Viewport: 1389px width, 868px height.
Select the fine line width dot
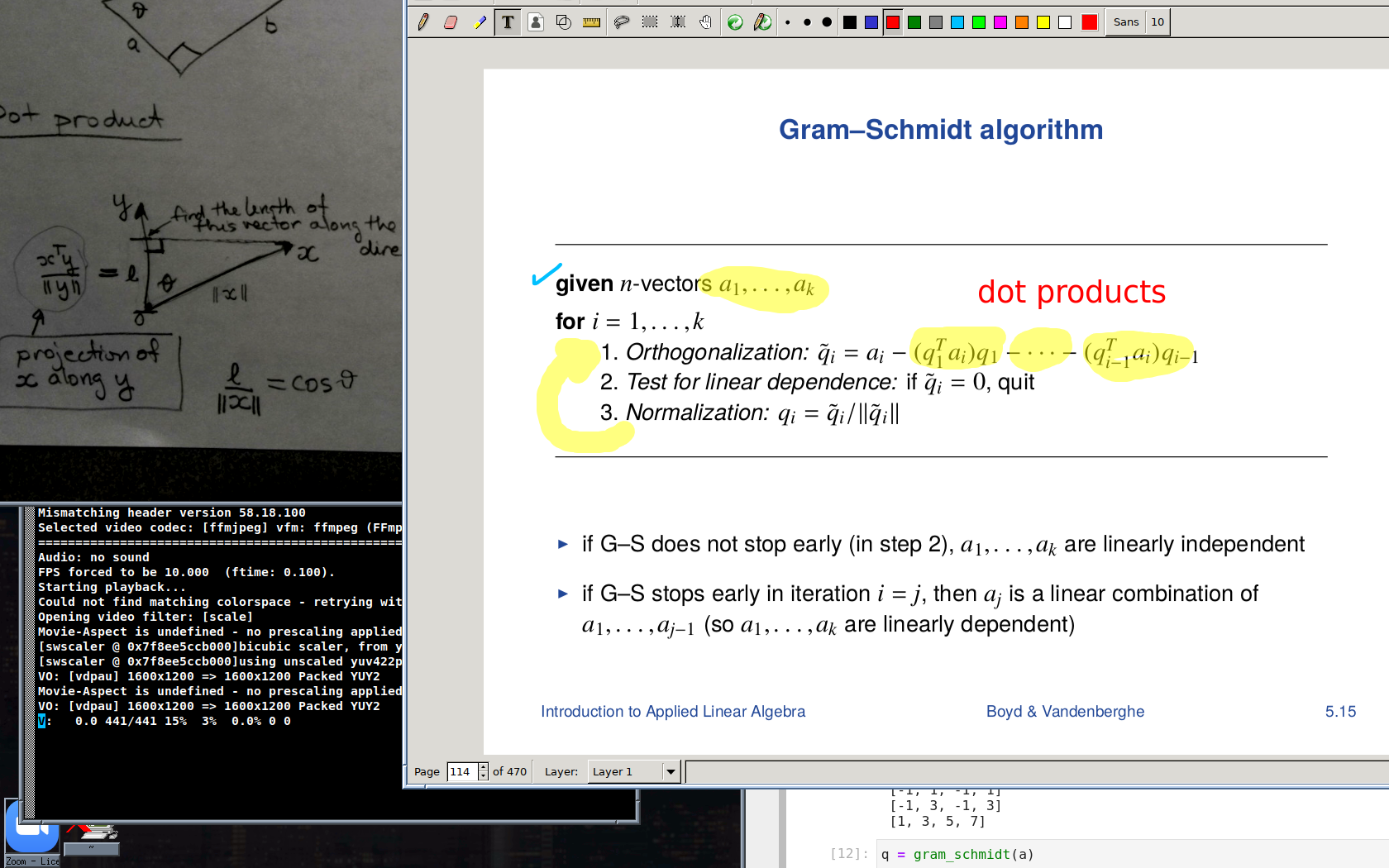[788, 22]
